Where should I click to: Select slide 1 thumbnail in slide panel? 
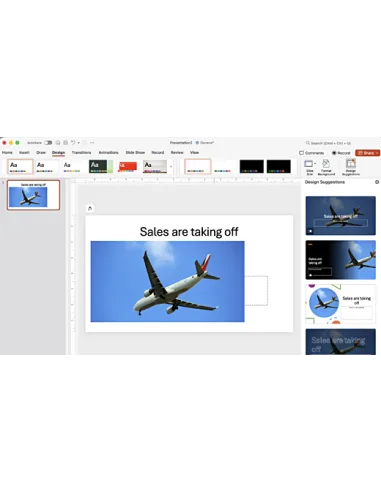(33, 195)
